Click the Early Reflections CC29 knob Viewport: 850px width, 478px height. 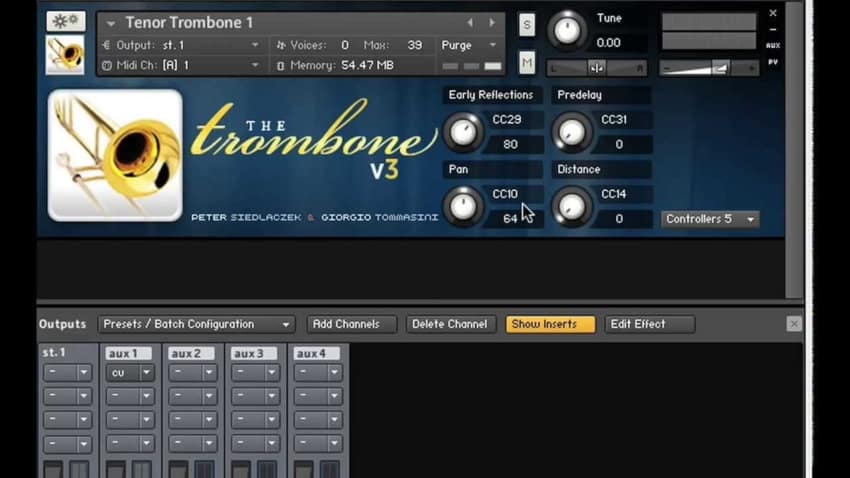click(462, 132)
